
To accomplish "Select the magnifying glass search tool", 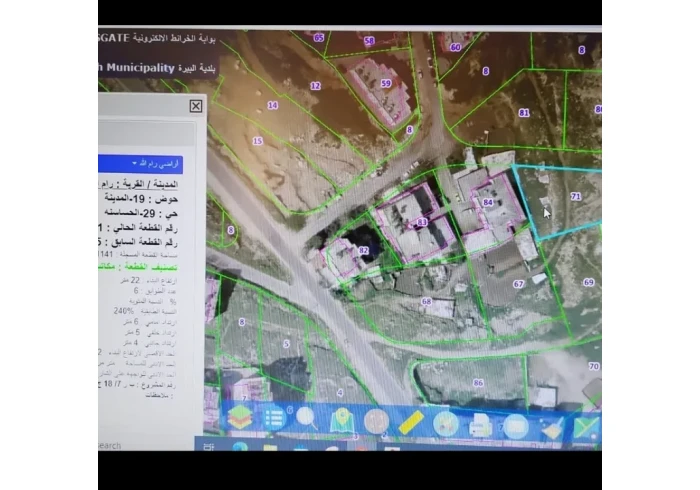I will [x=307, y=419].
